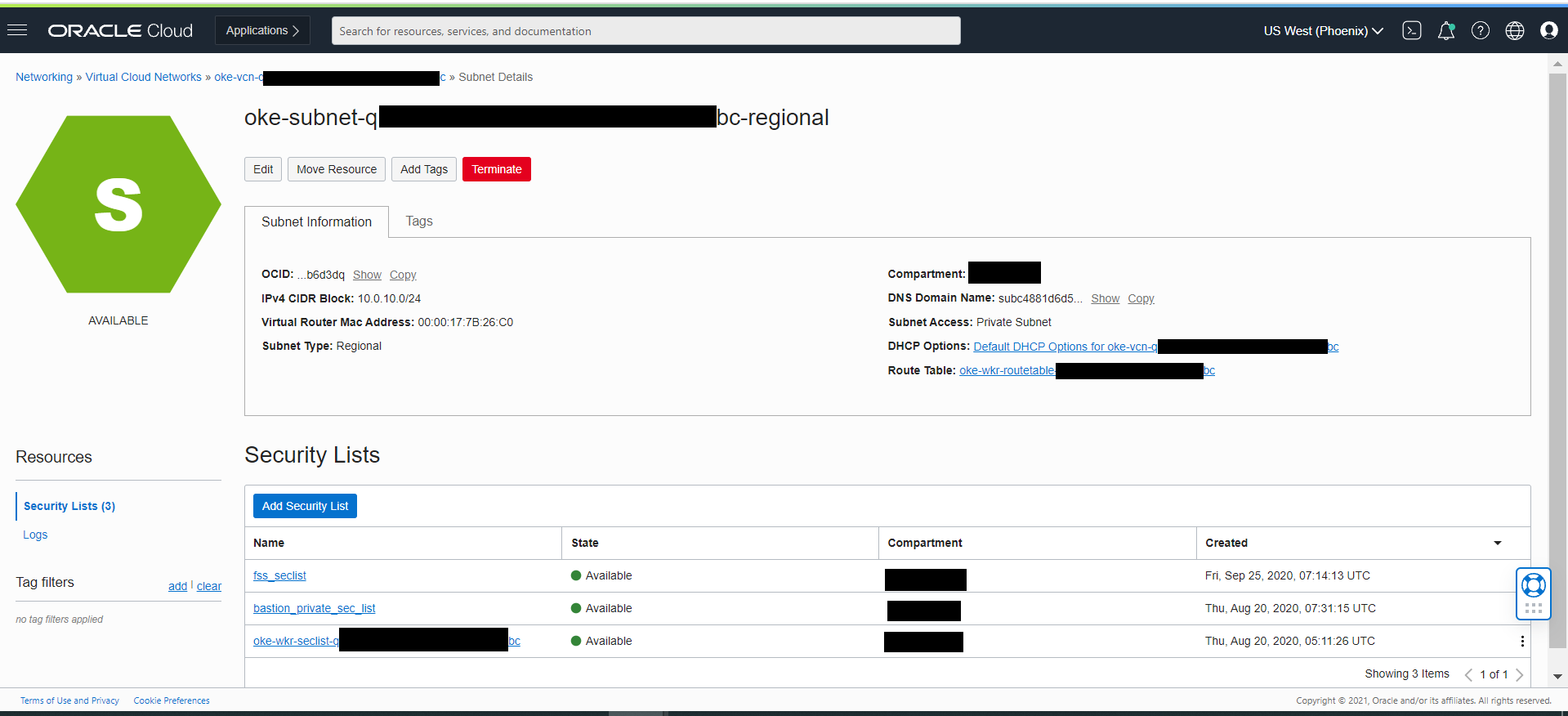The width and height of the screenshot is (1568, 716).
Task: Go to the previous security lists page
Action: pyautogui.click(x=1468, y=674)
